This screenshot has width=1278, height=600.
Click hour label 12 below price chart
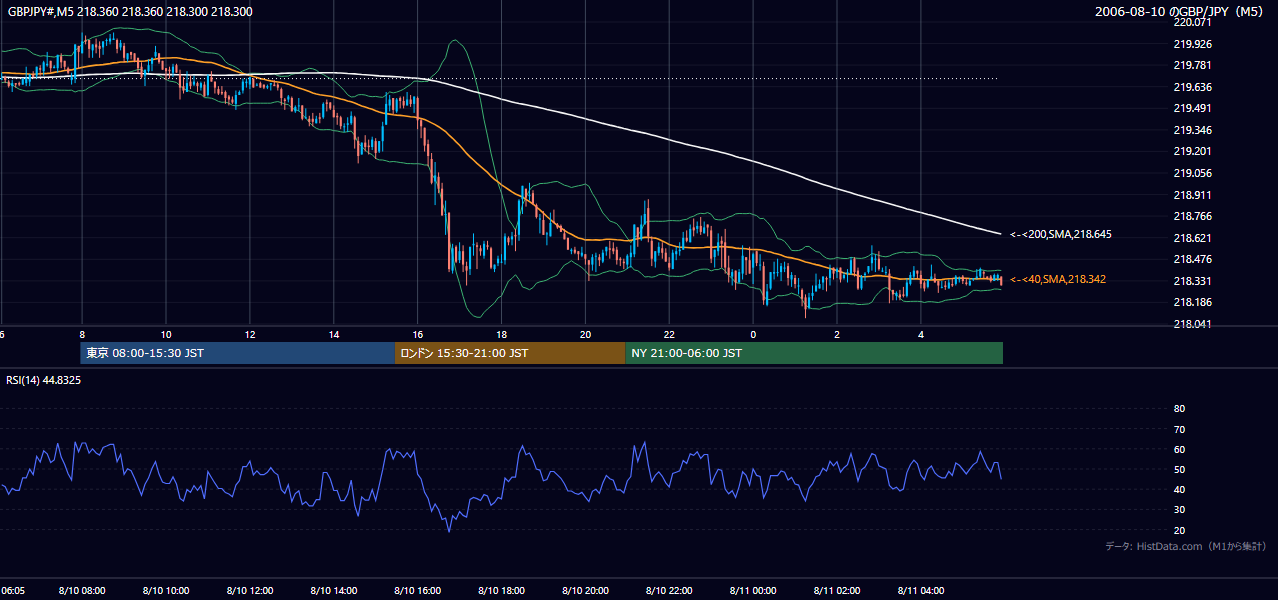250,334
